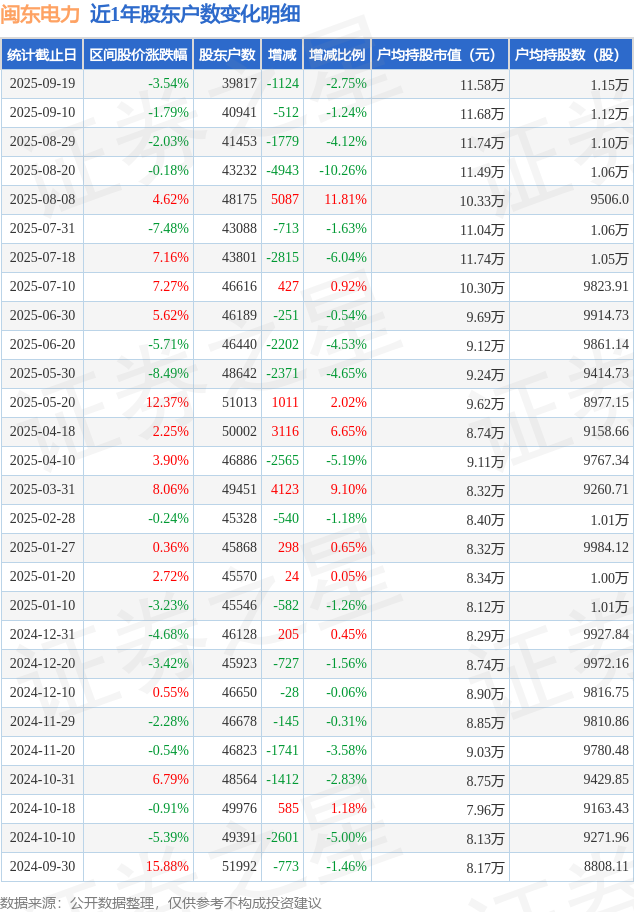Click the 2024-09-30 date cell
634x912 pixels.
[42, 867]
